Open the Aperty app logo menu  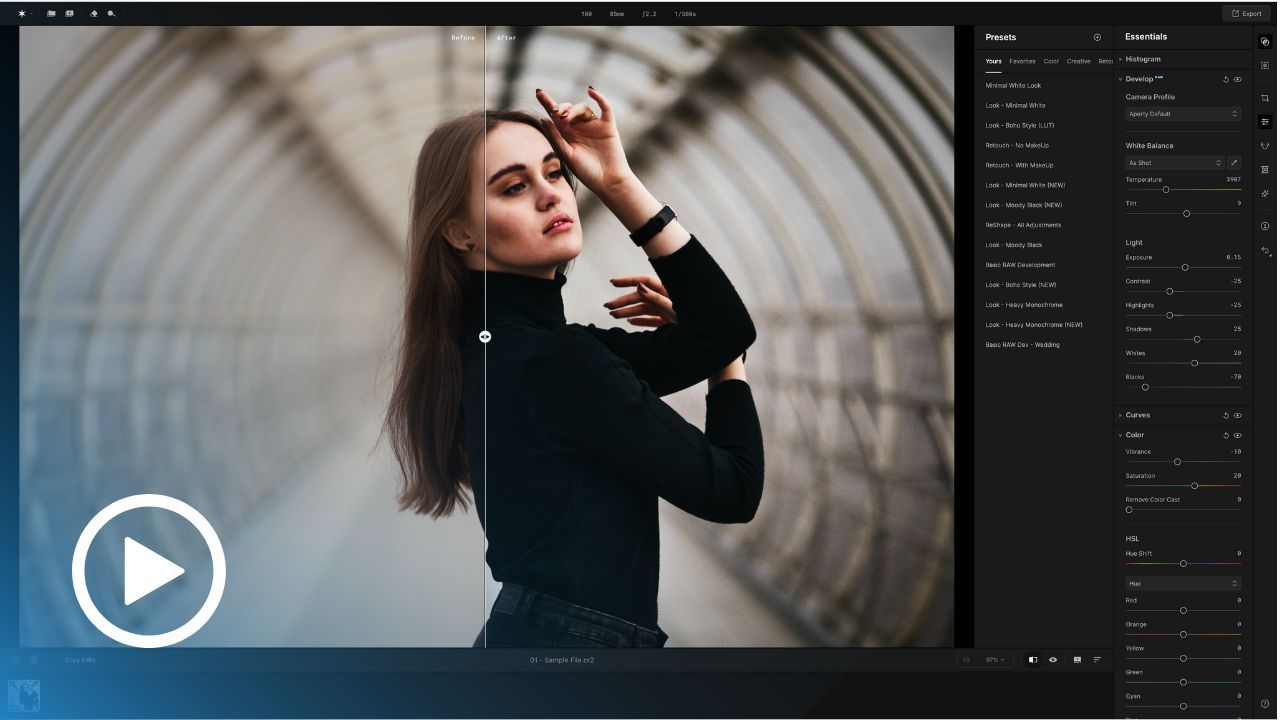(x=21, y=14)
